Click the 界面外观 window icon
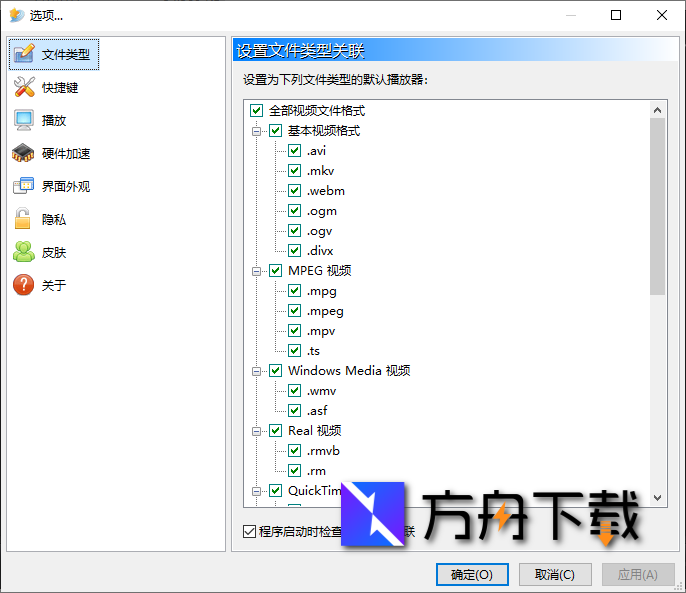The width and height of the screenshot is (686, 593). pos(24,186)
